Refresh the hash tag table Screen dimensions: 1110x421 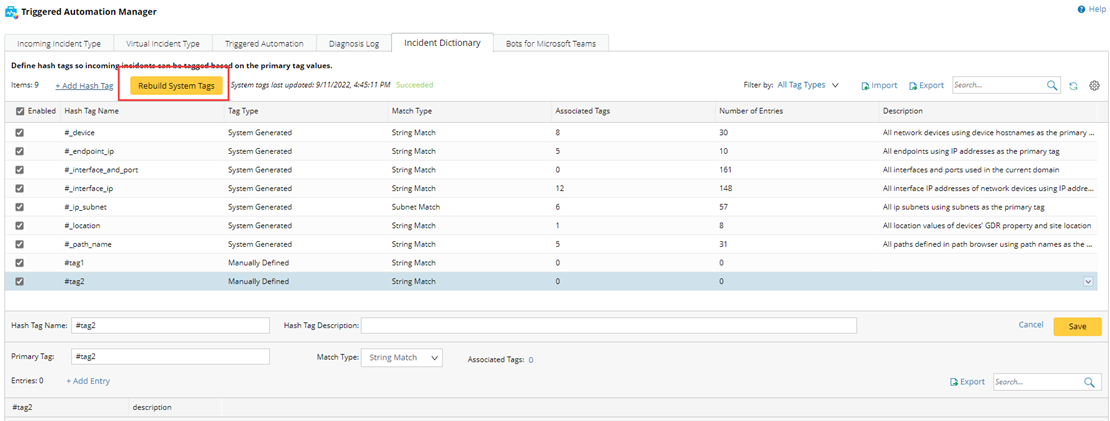1073,86
